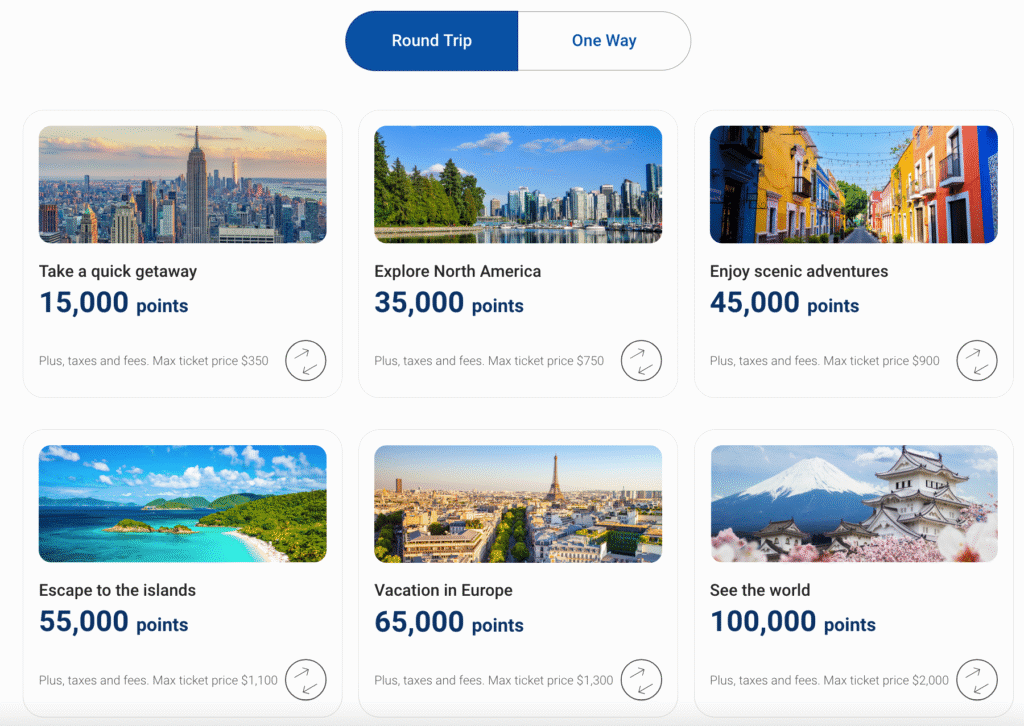Viewport: 1024px width, 726px height.
Task: Select the Round Trip tab
Action: pos(431,40)
